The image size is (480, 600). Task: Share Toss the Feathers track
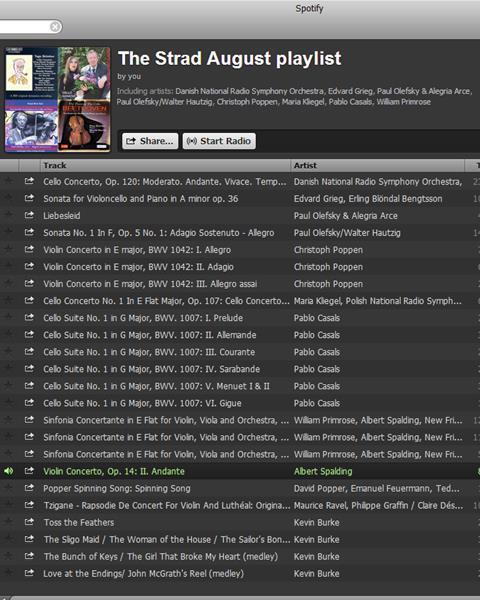[x=29, y=522]
